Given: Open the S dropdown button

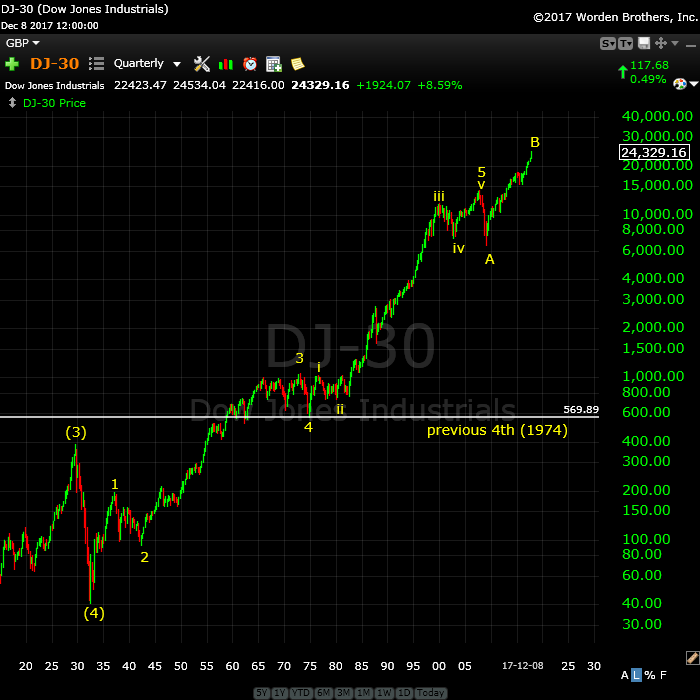Looking at the screenshot, I should point(608,43).
